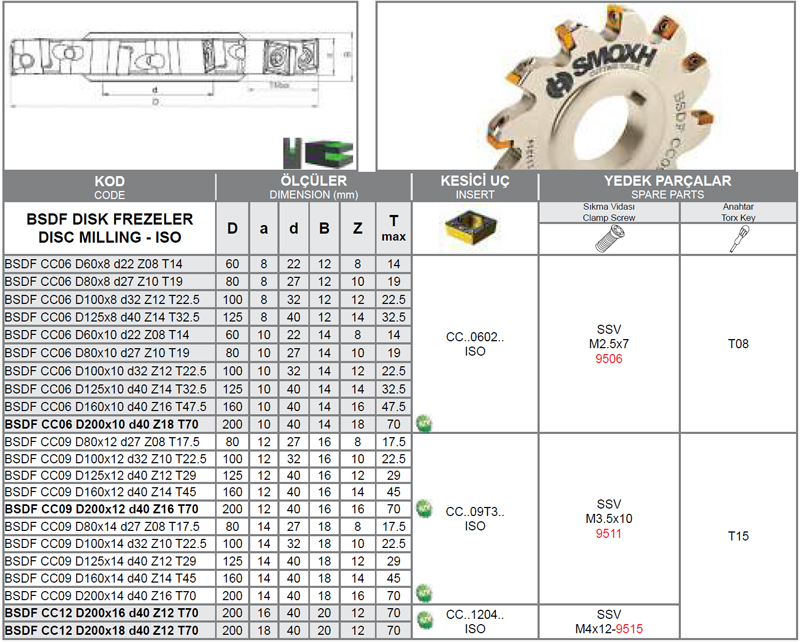Select row BSDF CC06 D100x10 d32 Z12 T22.5
The height and width of the screenshot is (642, 800).
[x=207, y=371]
